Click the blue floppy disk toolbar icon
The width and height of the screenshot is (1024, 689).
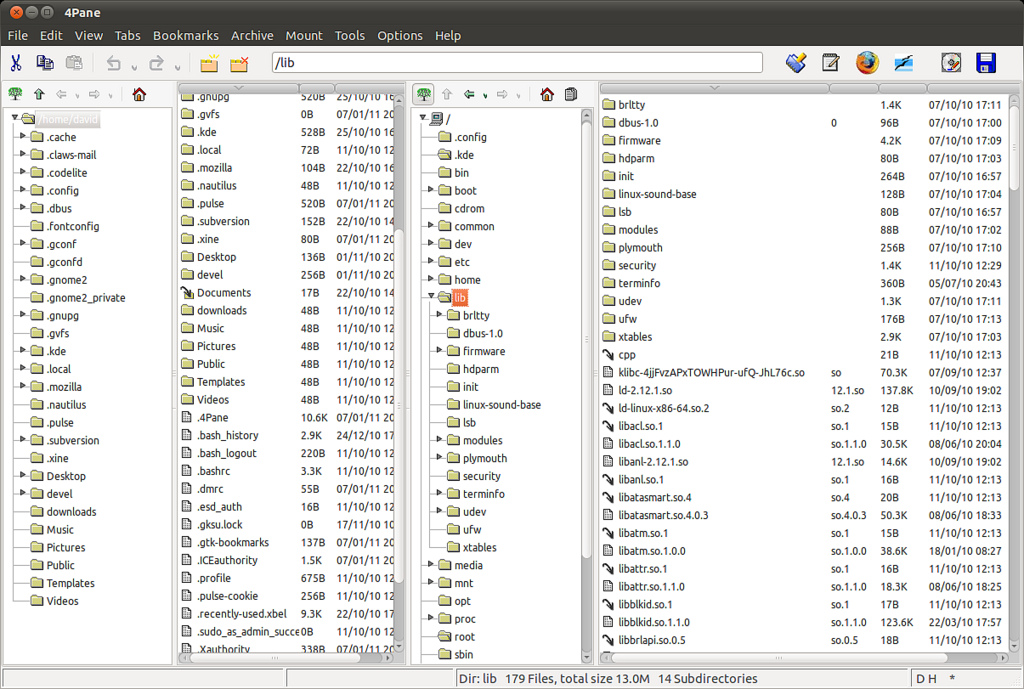pyautogui.click(x=986, y=62)
